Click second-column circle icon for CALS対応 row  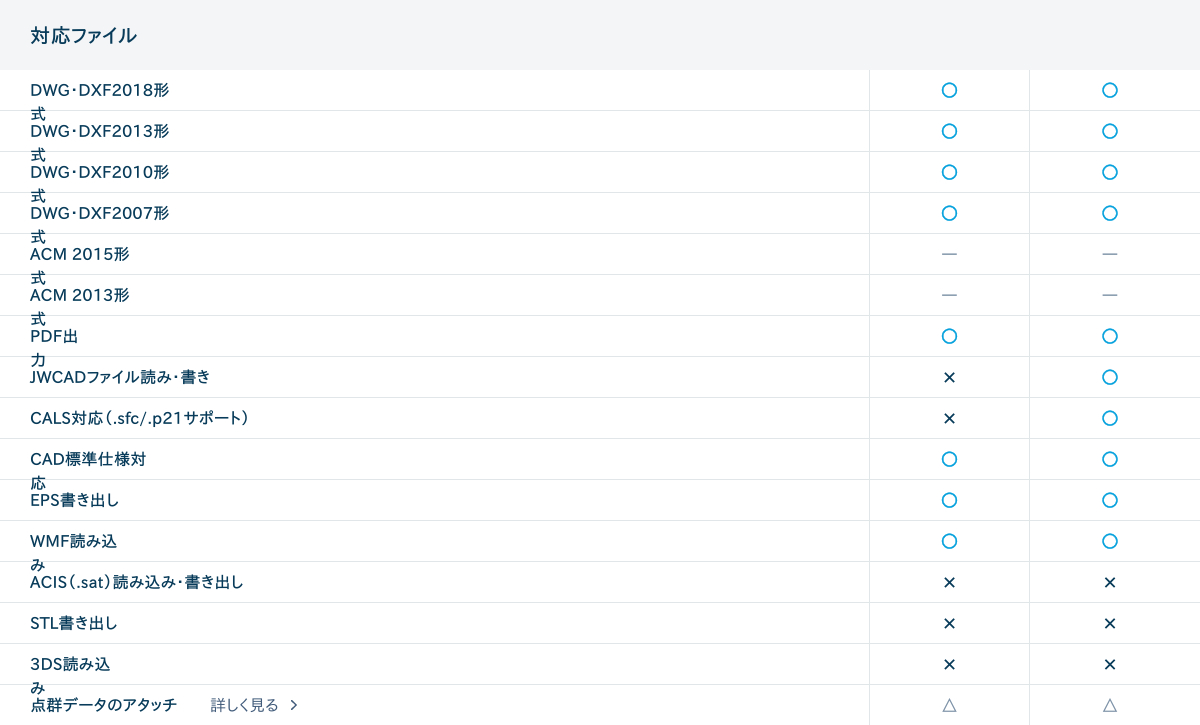pyautogui.click(x=1109, y=418)
